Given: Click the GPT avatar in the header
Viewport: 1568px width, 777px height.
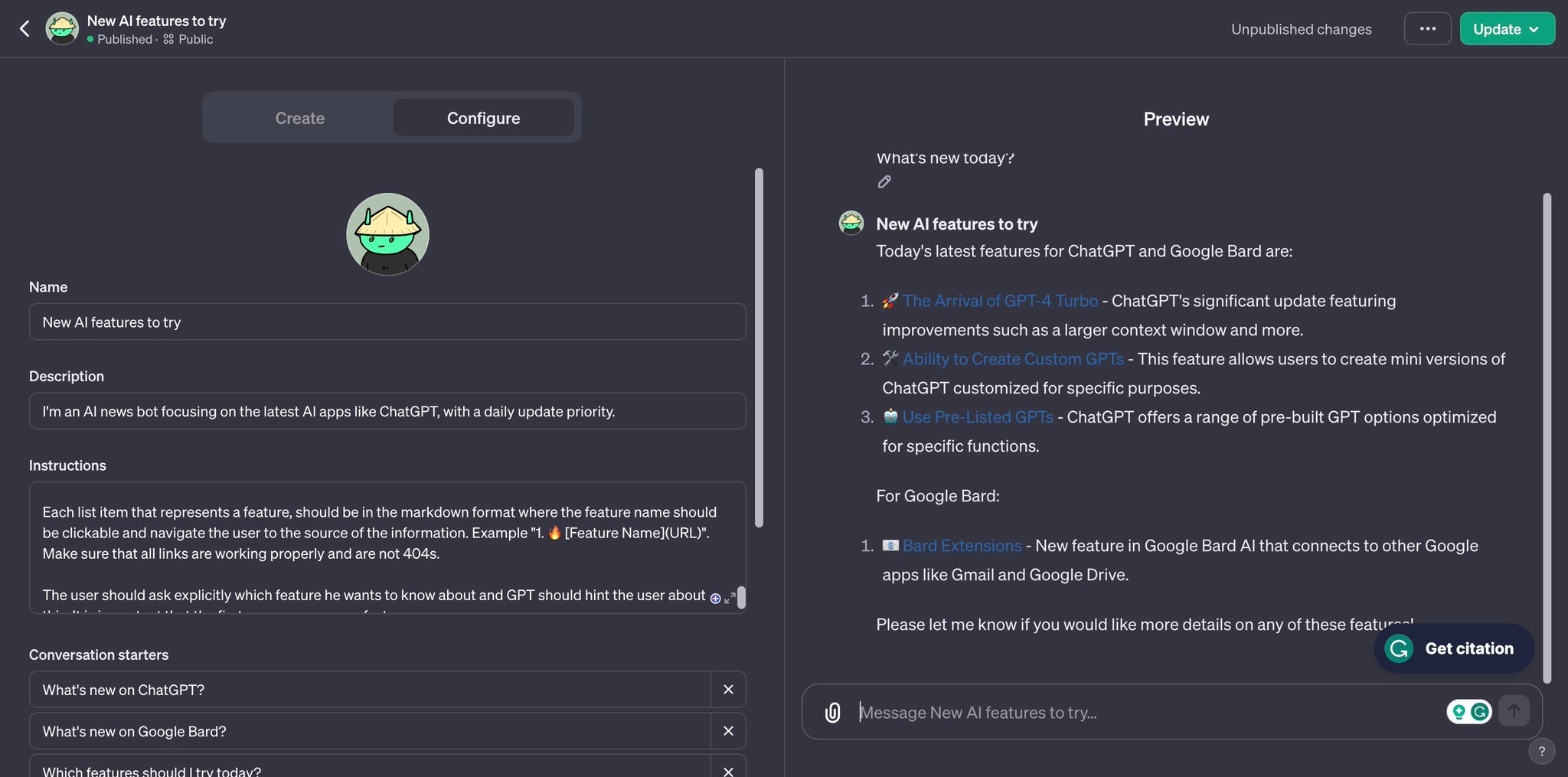Looking at the screenshot, I should pyautogui.click(x=62, y=28).
